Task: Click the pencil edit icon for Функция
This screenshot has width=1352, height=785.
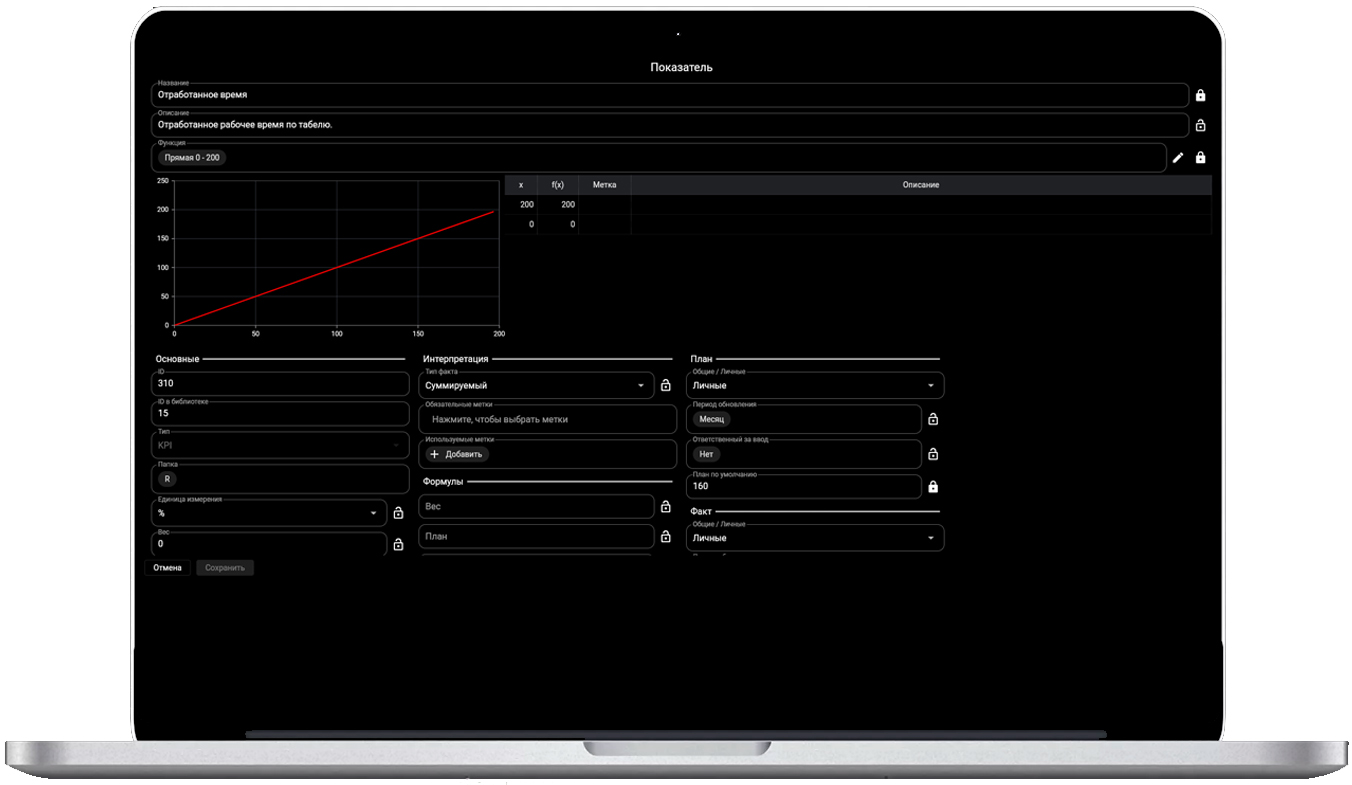Action: (x=1178, y=158)
